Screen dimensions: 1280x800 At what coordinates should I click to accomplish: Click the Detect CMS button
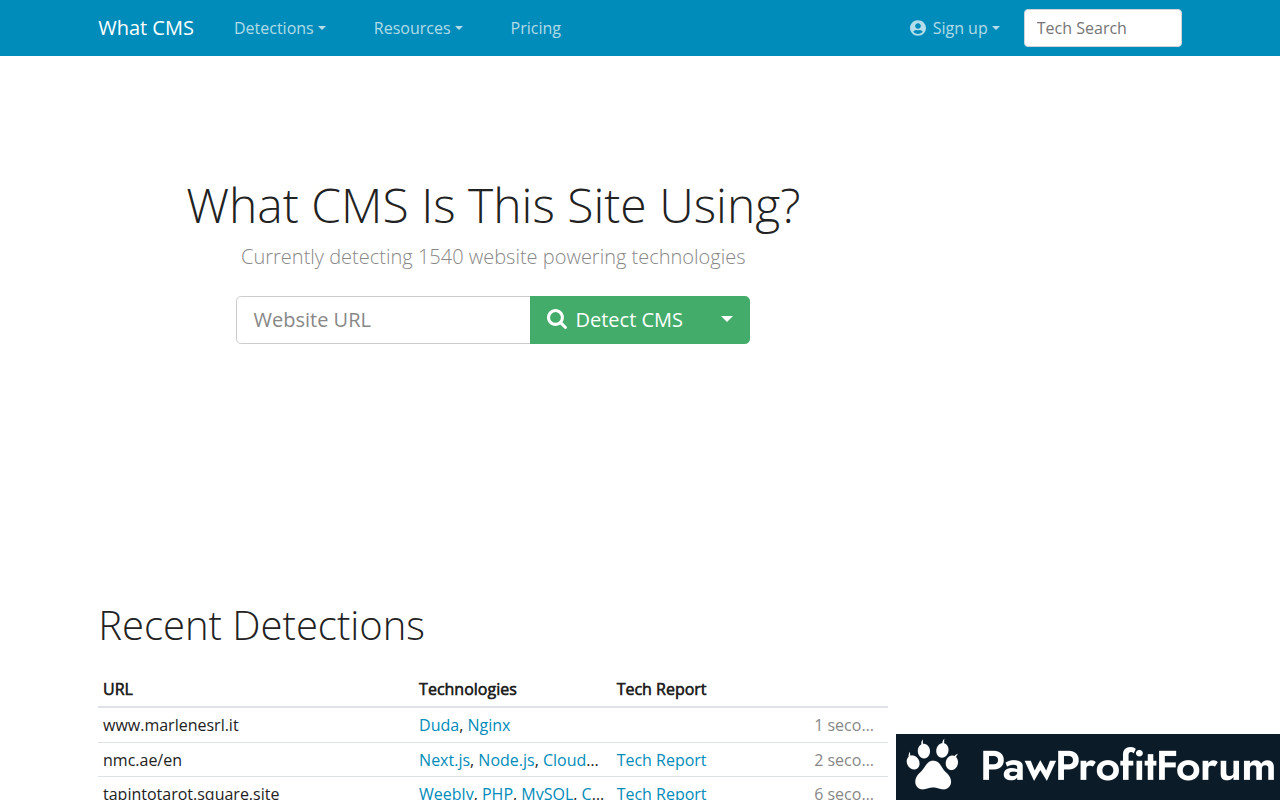pos(617,320)
